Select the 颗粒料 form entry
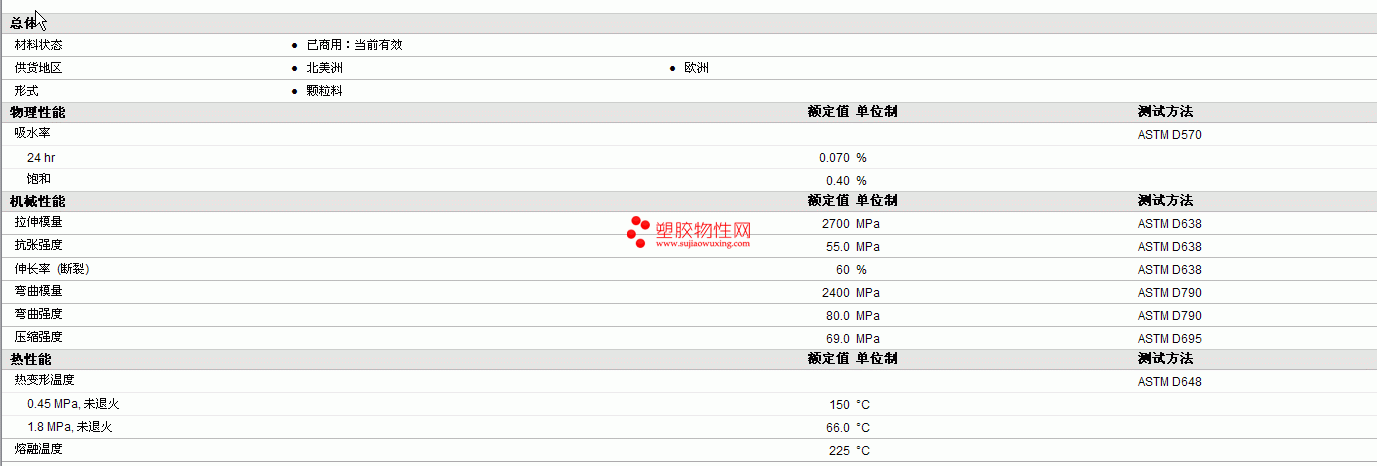1377x466 pixels. [x=324, y=91]
